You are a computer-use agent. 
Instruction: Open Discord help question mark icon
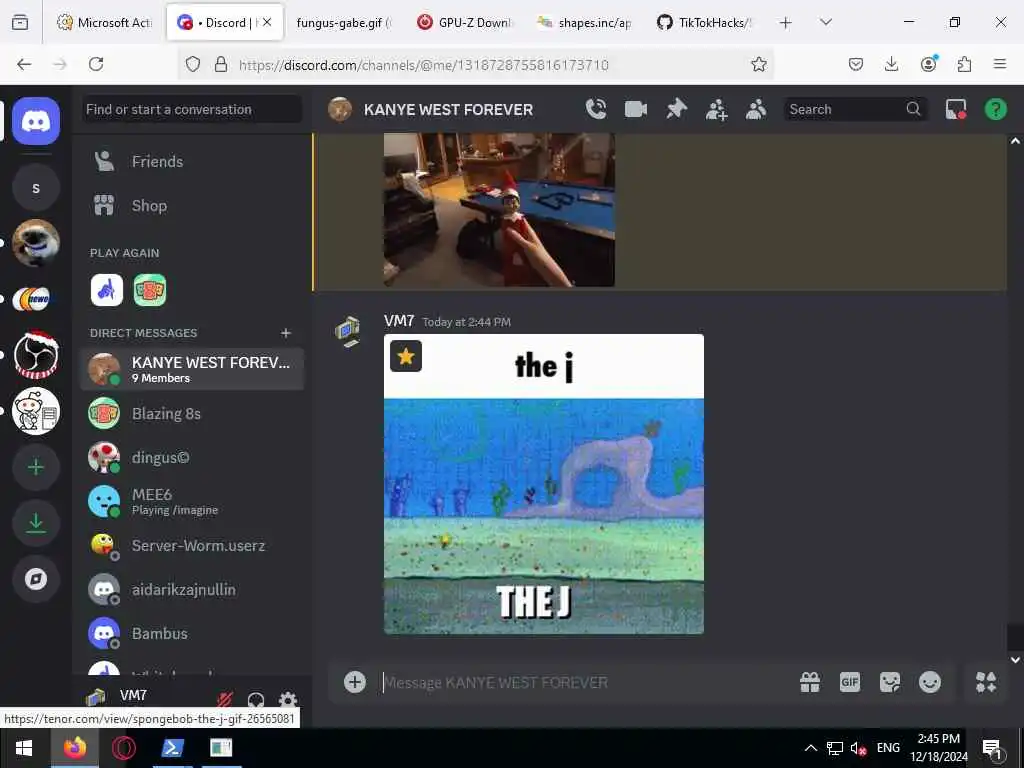pyautogui.click(x=995, y=109)
